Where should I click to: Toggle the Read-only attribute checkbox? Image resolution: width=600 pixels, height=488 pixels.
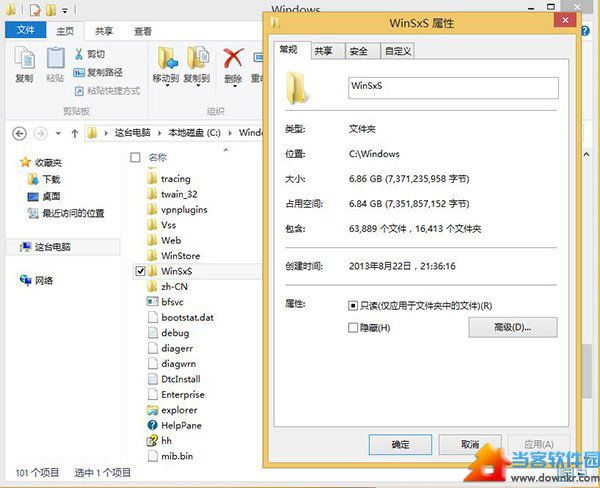(x=353, y=306)
